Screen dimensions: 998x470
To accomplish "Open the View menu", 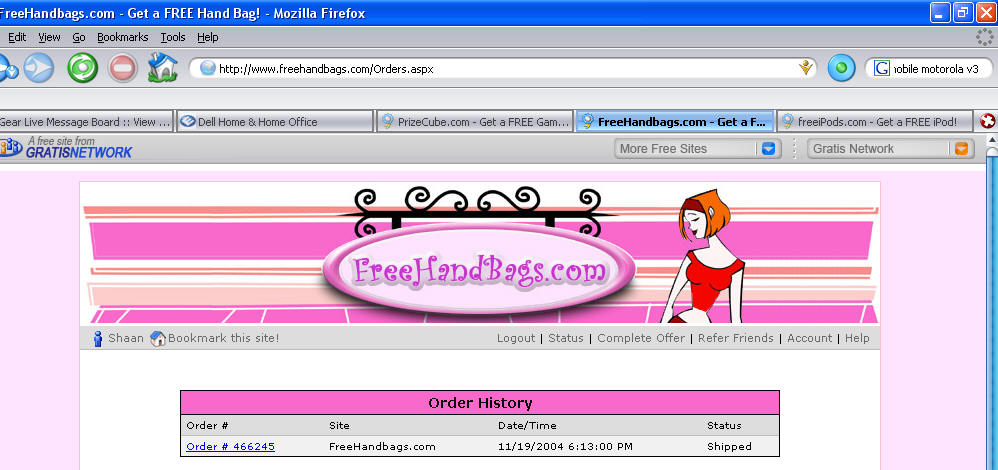I will pyautogui.click(x=49, y=38).
